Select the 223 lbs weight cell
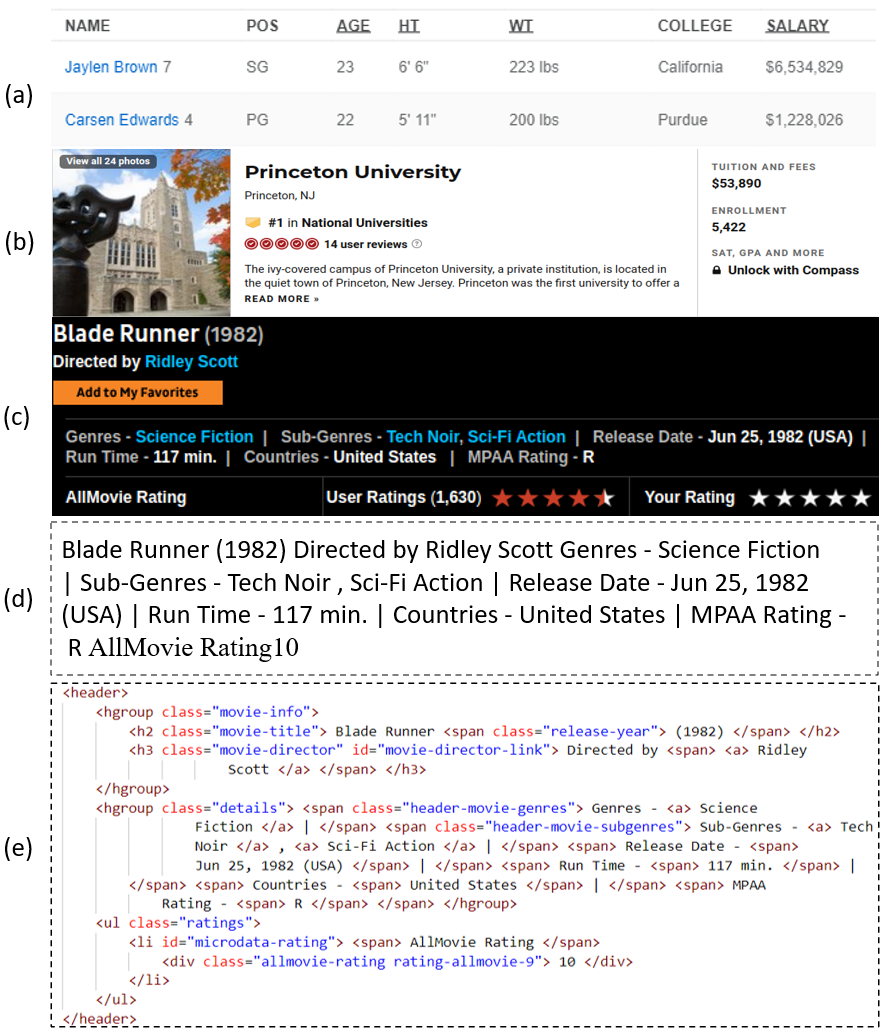 coord(533,67)
